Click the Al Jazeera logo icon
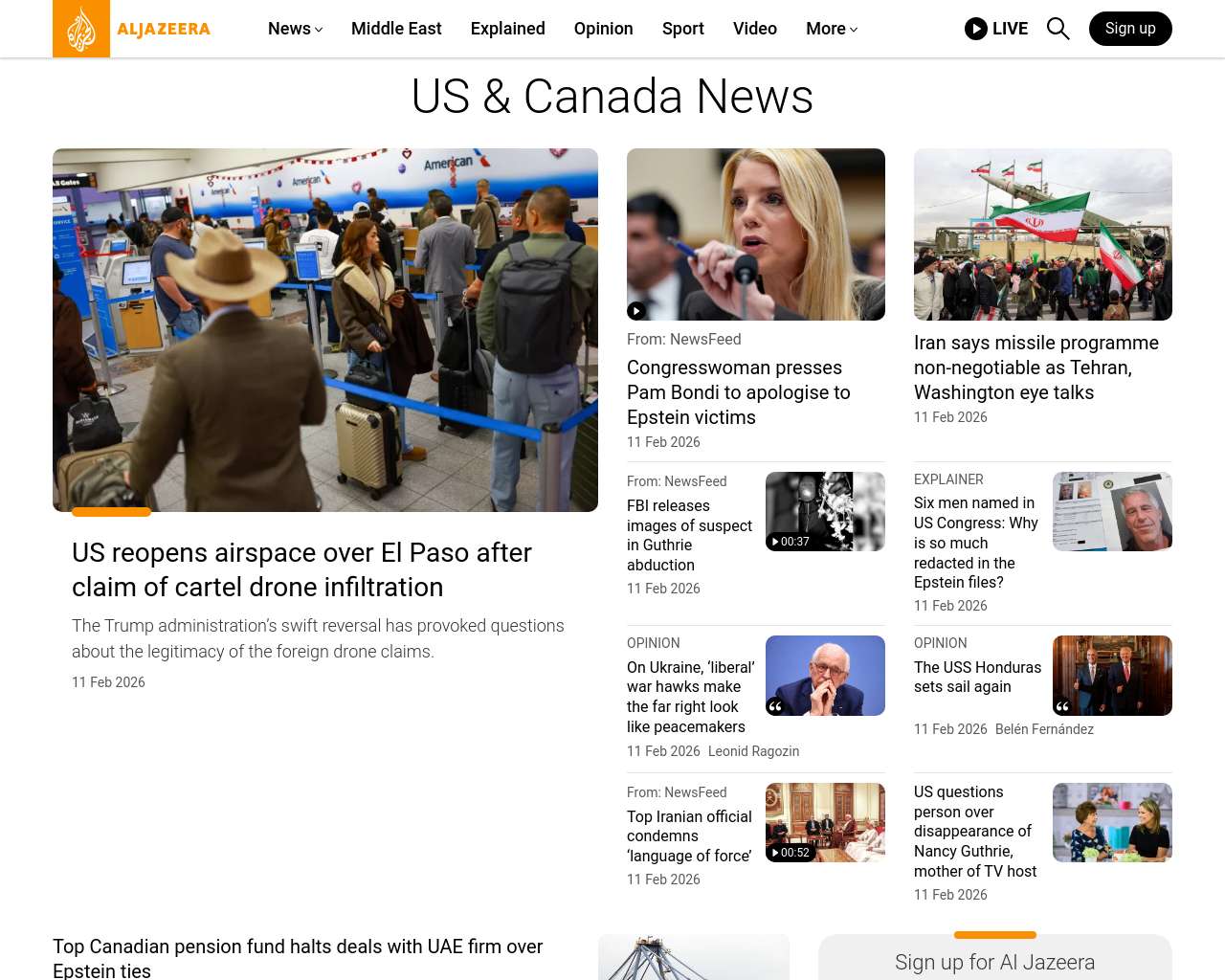The image size is (1225, 980). (x=81, y=29)
